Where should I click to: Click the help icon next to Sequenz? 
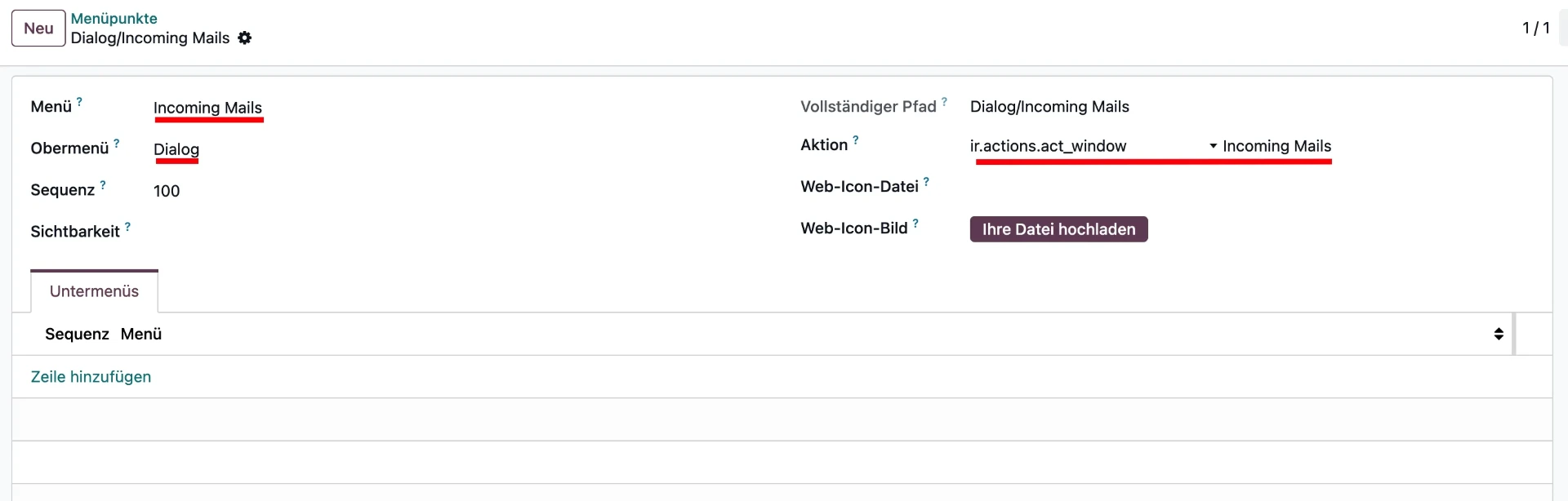click(x=104, y=184)
